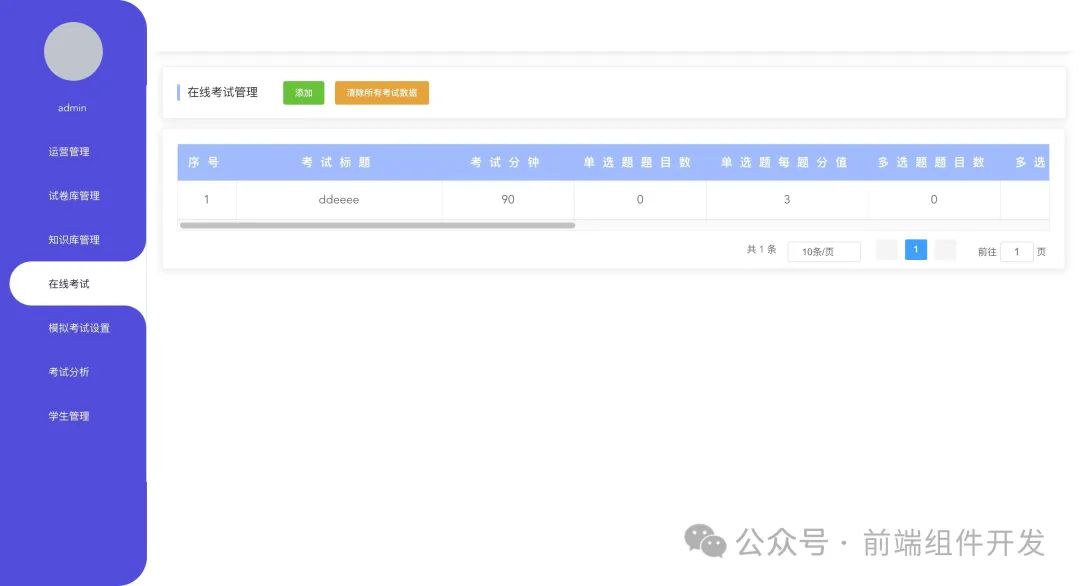Click the score value 3 cell
1080x586 pixels.
click(787, 200)
